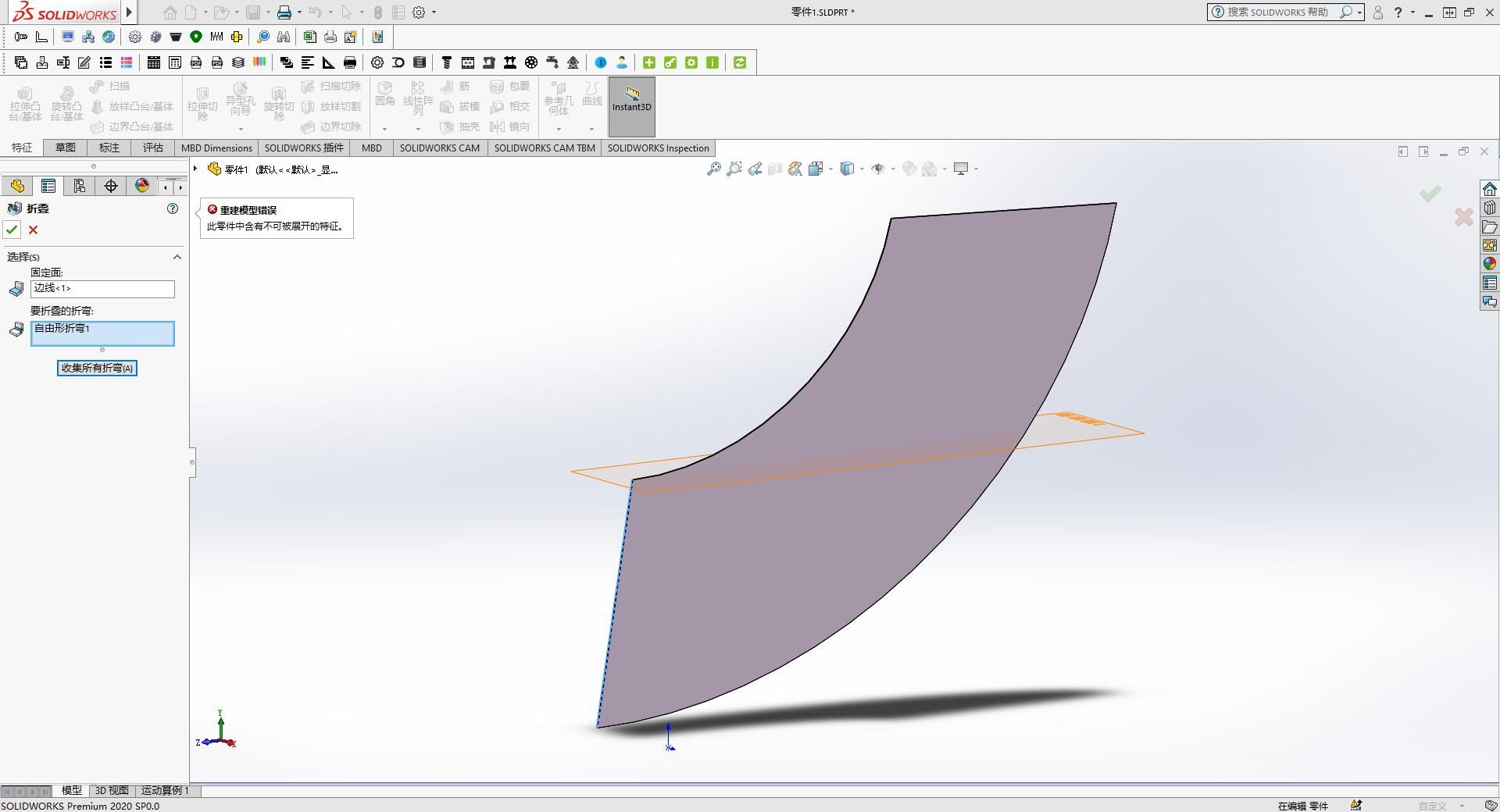The width and height of the screenshot is (1500, 812).
Task: Open the SOLIDWORKS CAM tab
Action: [440, 148]
